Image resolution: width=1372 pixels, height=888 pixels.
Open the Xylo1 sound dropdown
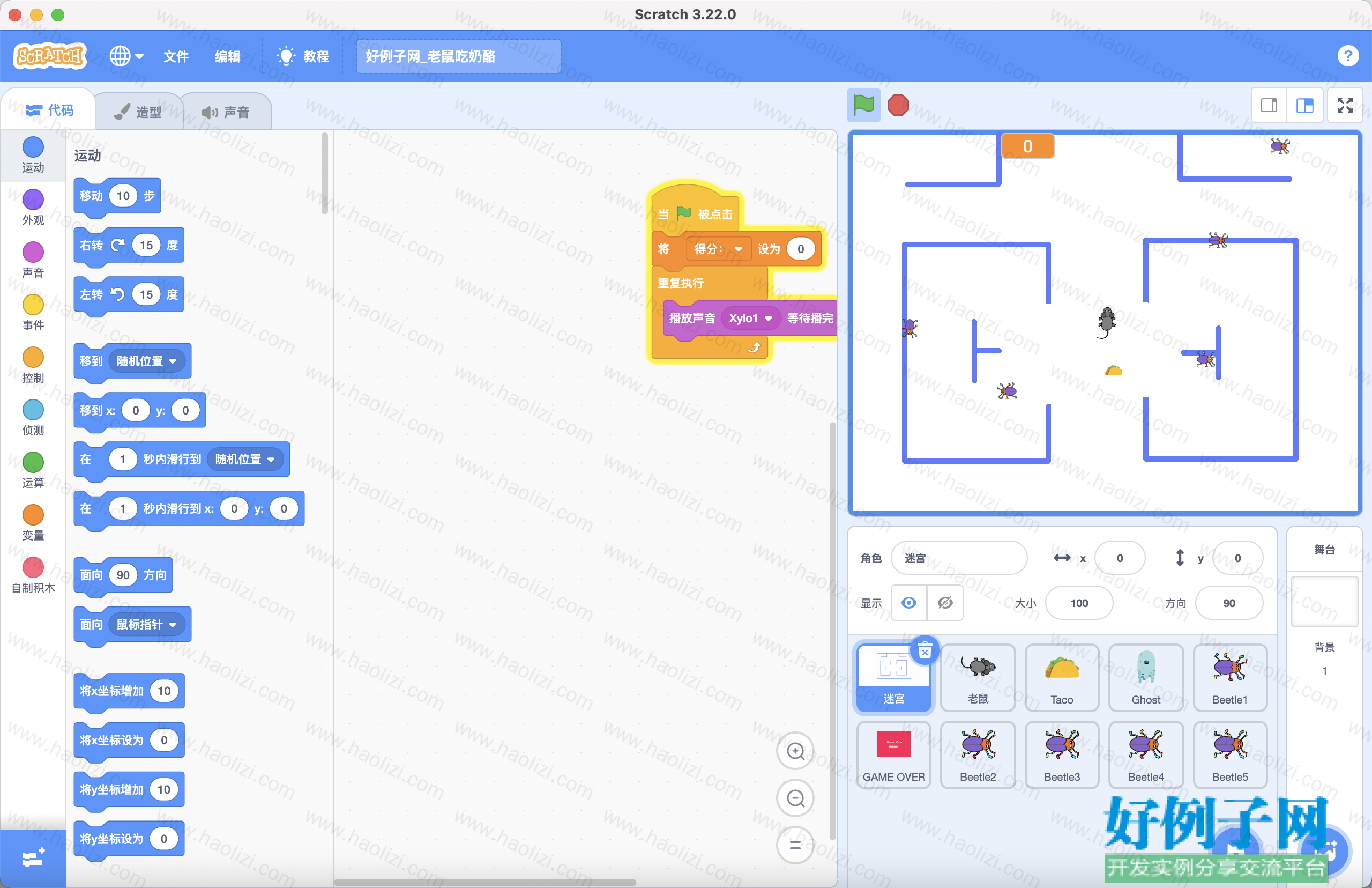(750, 318)
